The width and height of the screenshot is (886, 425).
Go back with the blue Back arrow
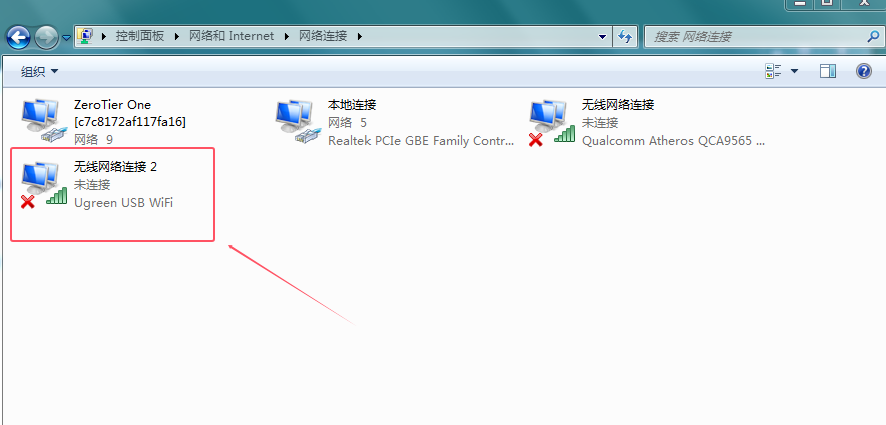(18, 38)
